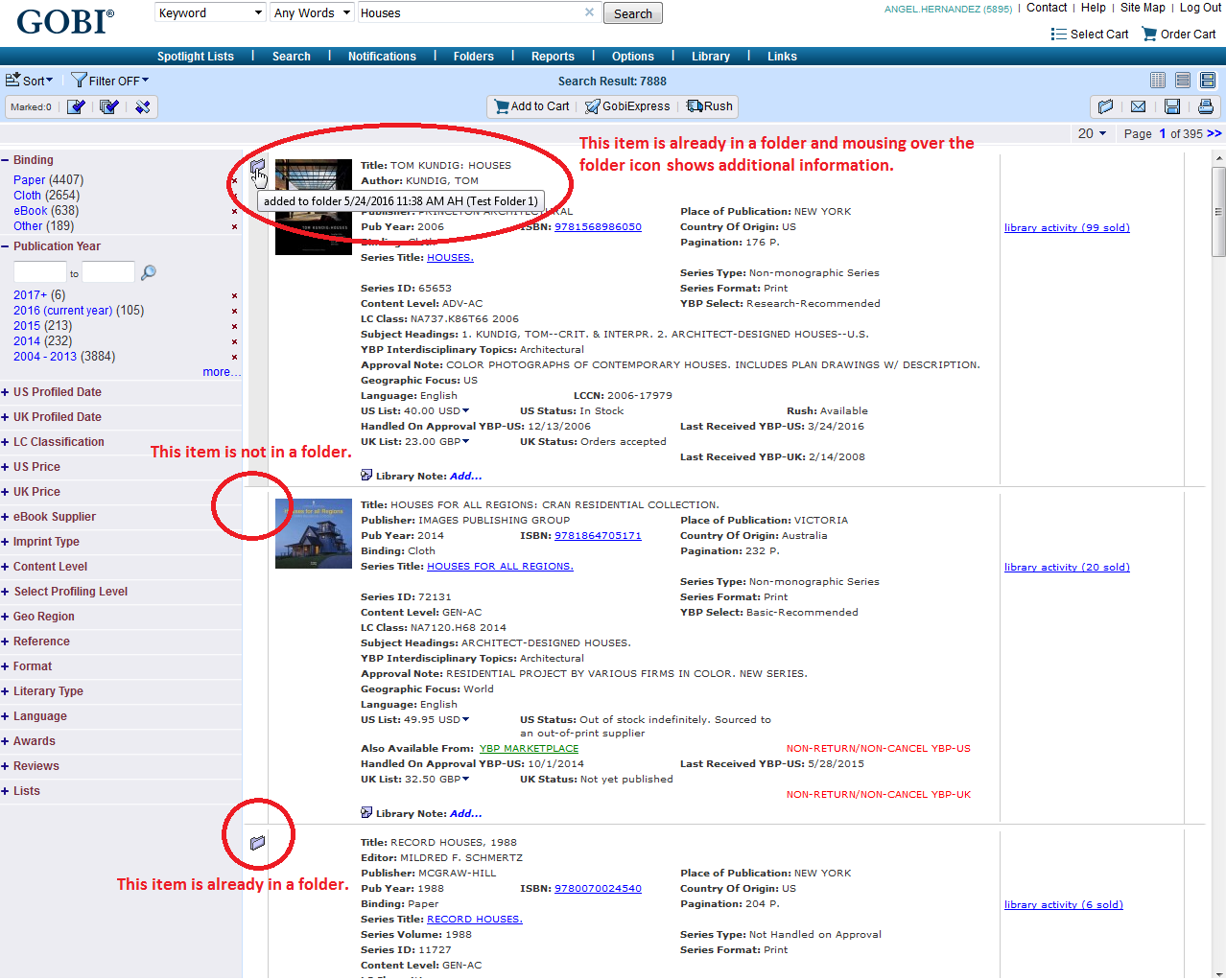Open the Library menu
The width and height of the screenshot is (1226, 980).
[x=711, y=57]
